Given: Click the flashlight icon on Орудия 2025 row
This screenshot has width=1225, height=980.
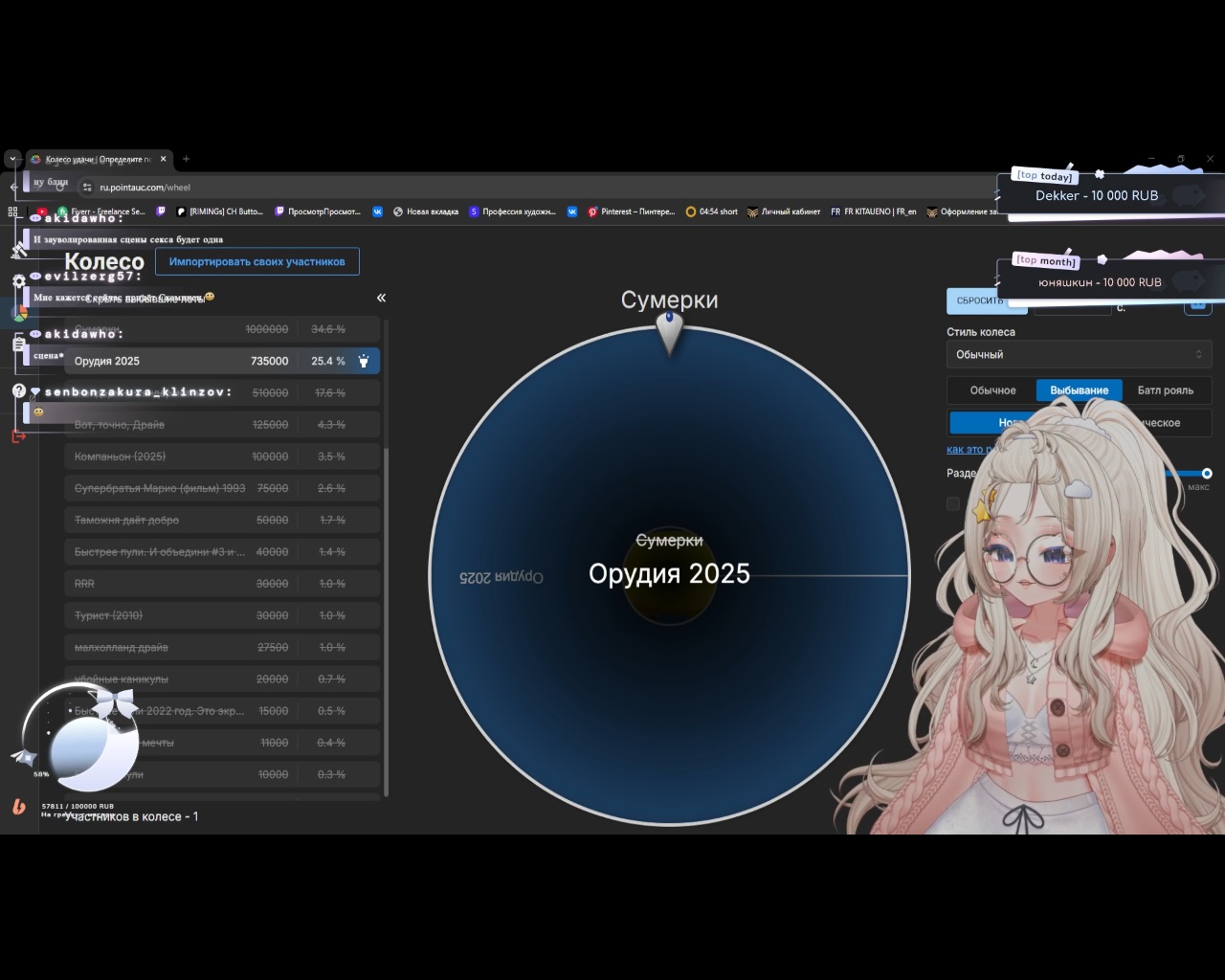Looking at the screenshot, I should (x=364, y=361).
